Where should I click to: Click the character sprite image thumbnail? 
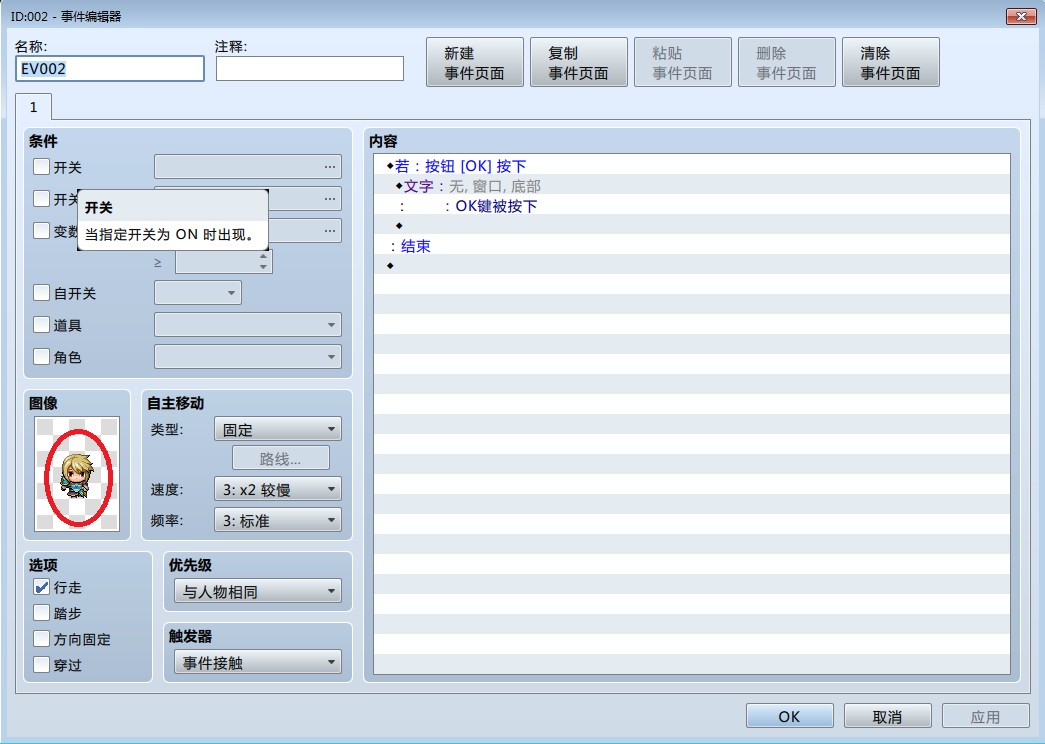point(77,474)
